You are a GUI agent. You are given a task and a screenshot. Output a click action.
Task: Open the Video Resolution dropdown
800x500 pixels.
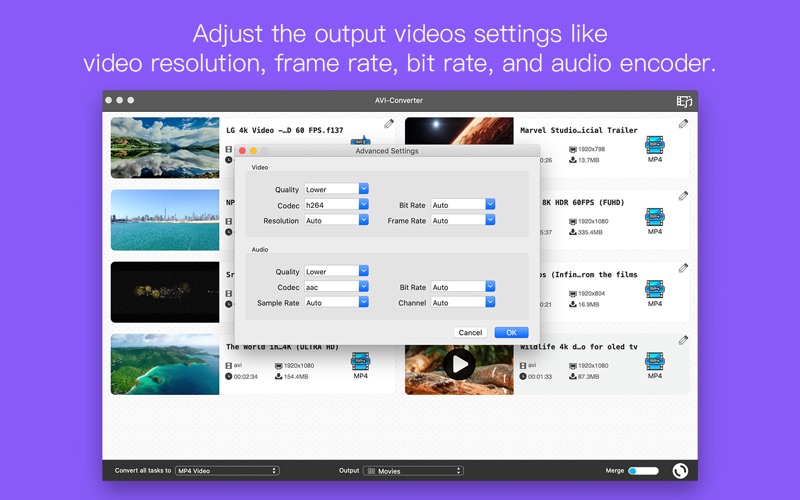tap(336, 220)
